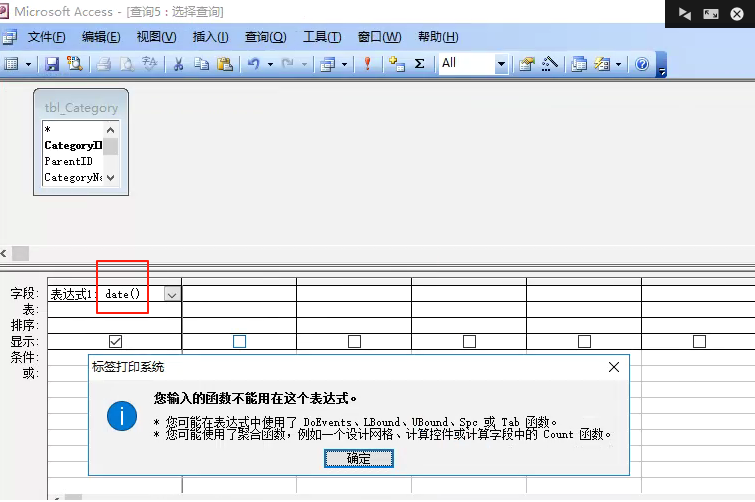Uncheck the 显示 box in the first column

(115, 341)
